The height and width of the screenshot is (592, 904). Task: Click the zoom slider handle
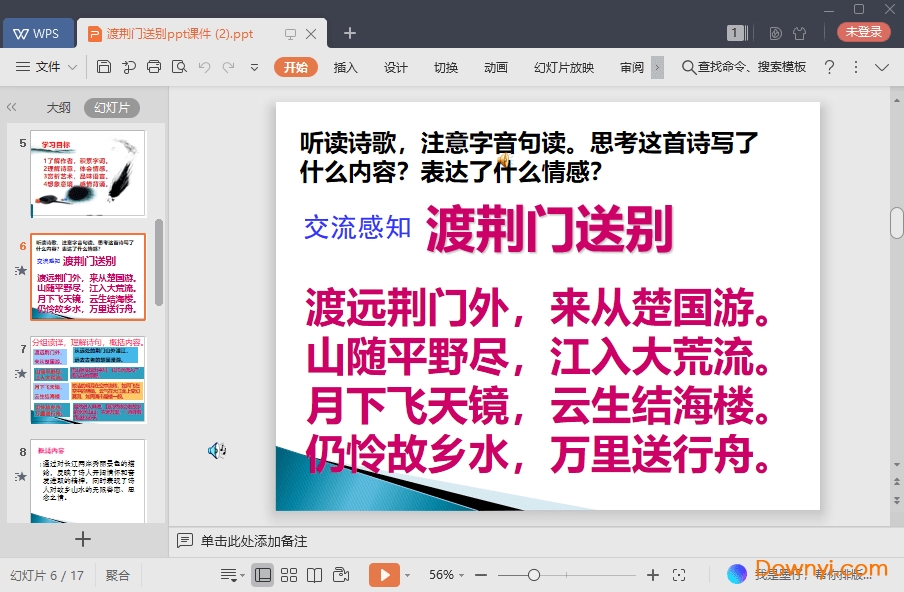click(534, 575)
